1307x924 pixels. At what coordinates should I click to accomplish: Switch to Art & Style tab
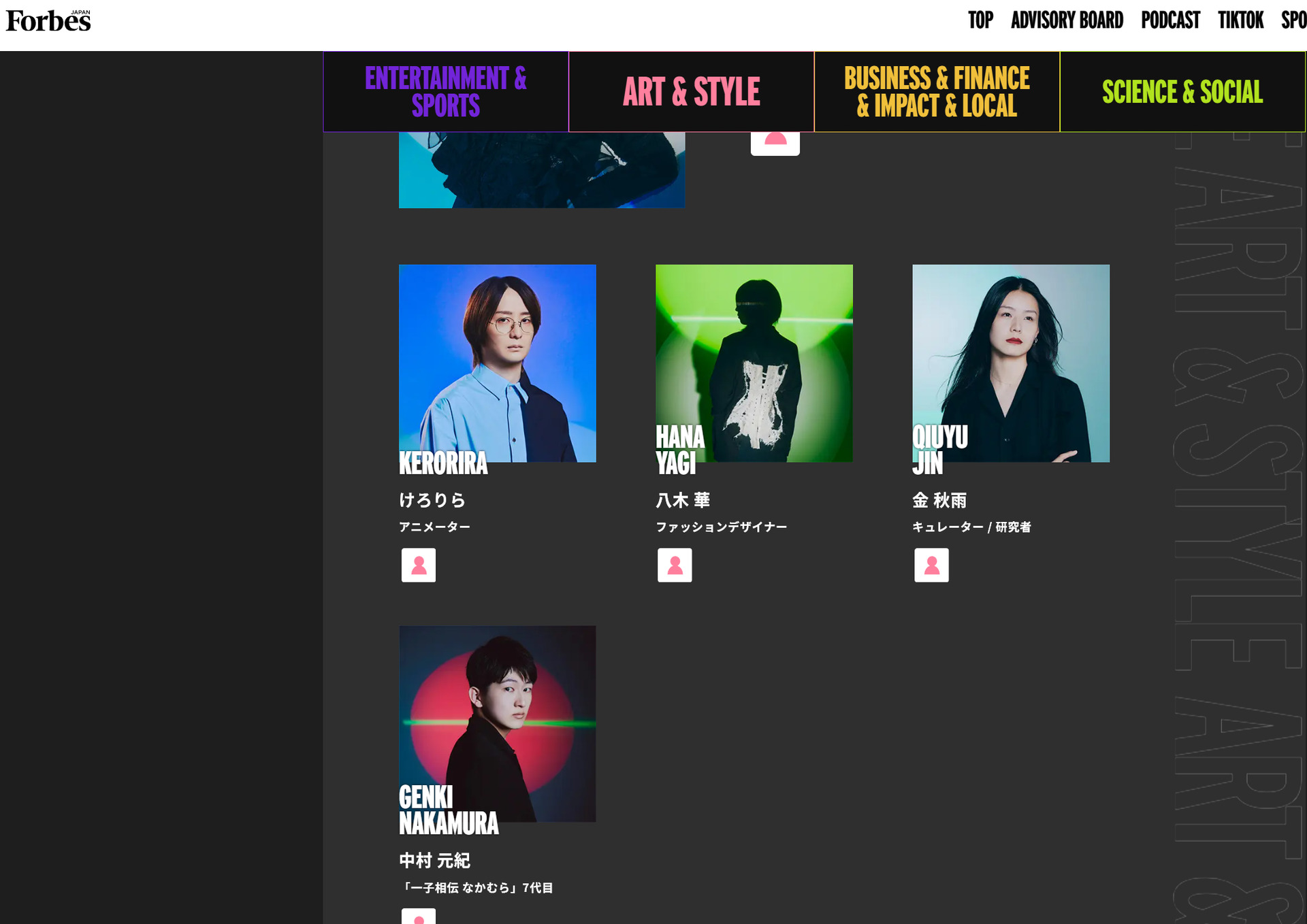coord(692,92)
